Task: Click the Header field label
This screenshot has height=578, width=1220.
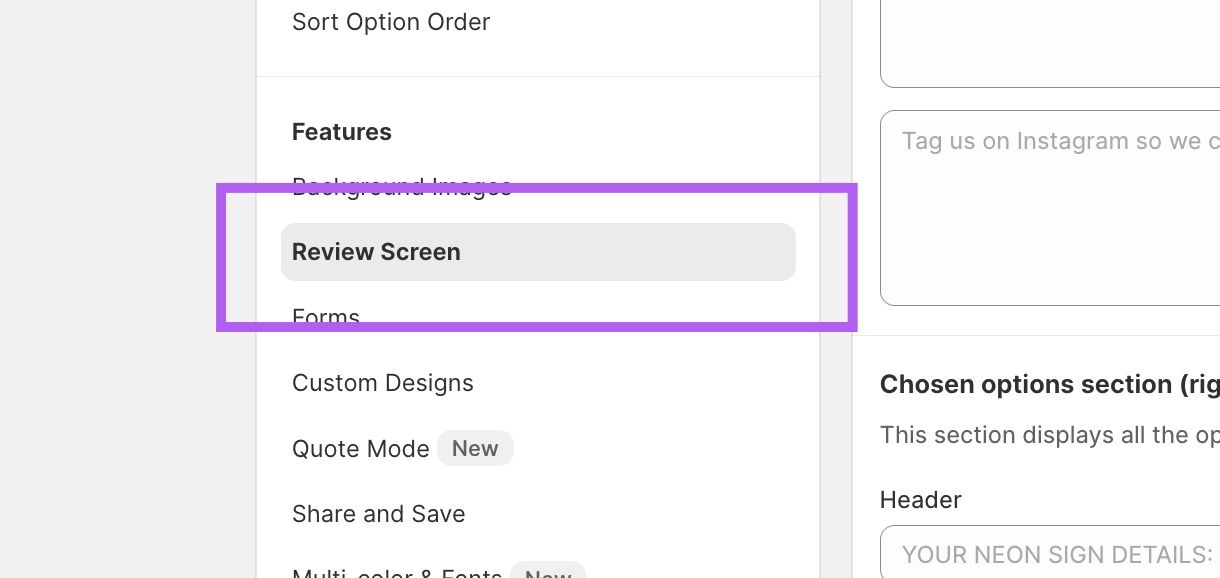Action: (x=920, y=499)
